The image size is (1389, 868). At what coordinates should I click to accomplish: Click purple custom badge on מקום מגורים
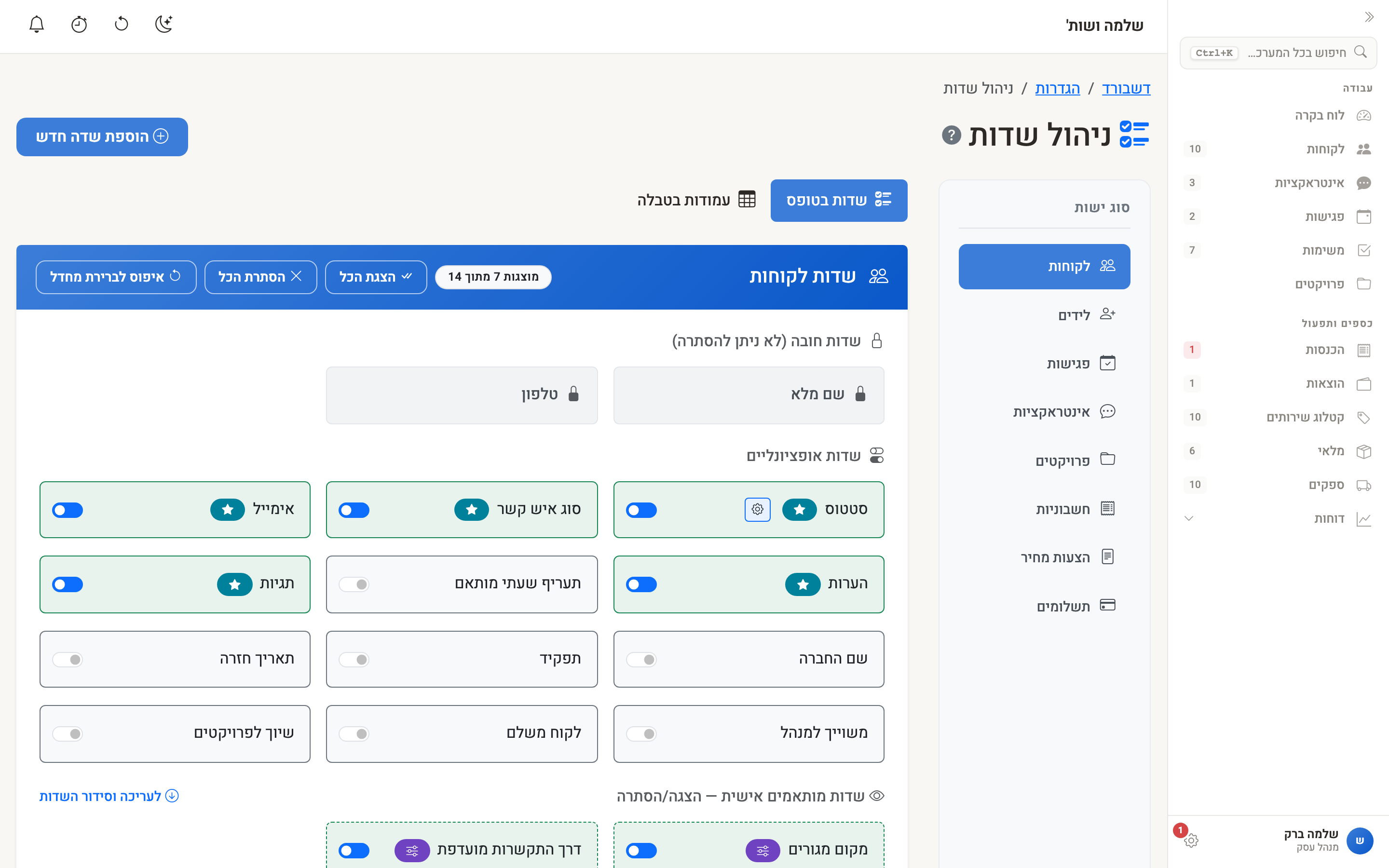coord(762,850)
